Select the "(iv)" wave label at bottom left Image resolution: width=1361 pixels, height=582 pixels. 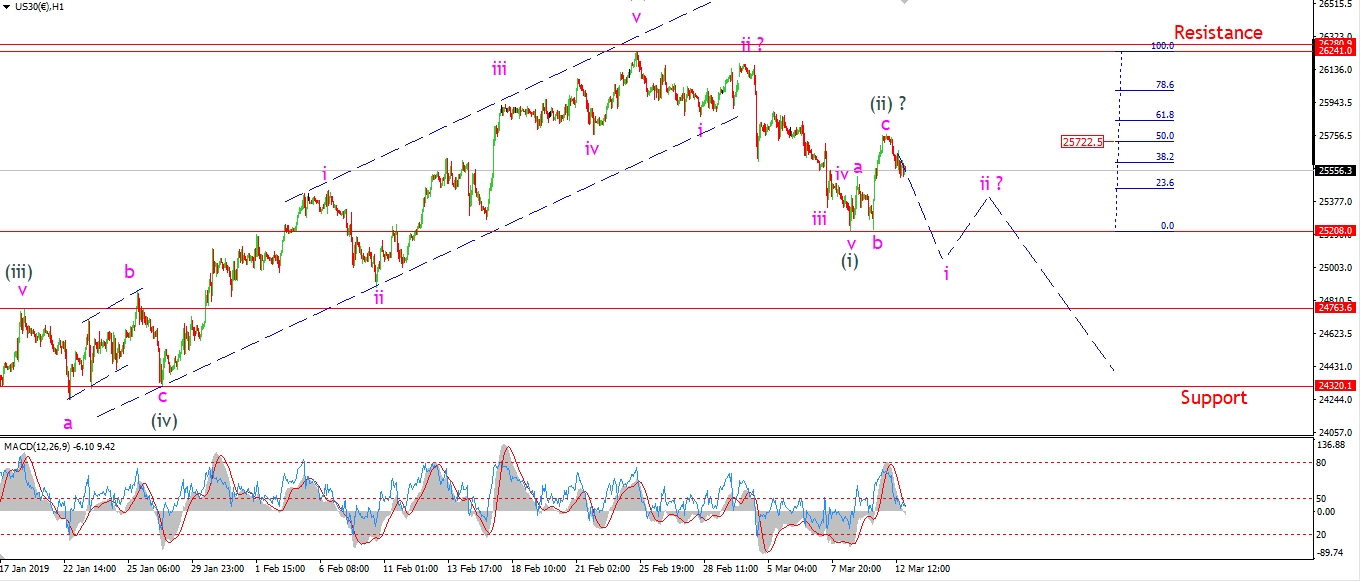[164, 421]
